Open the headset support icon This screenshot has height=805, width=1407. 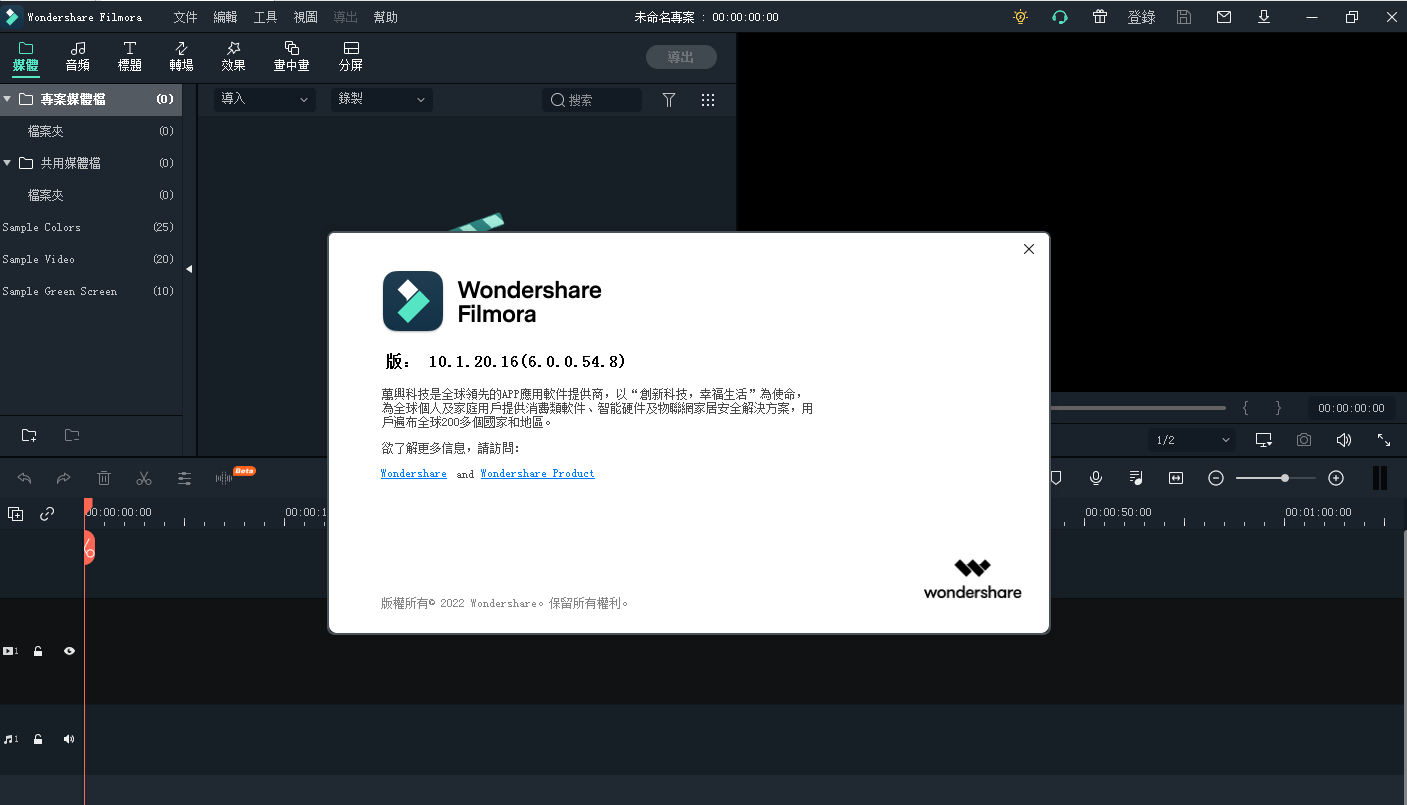(1060, 17)
